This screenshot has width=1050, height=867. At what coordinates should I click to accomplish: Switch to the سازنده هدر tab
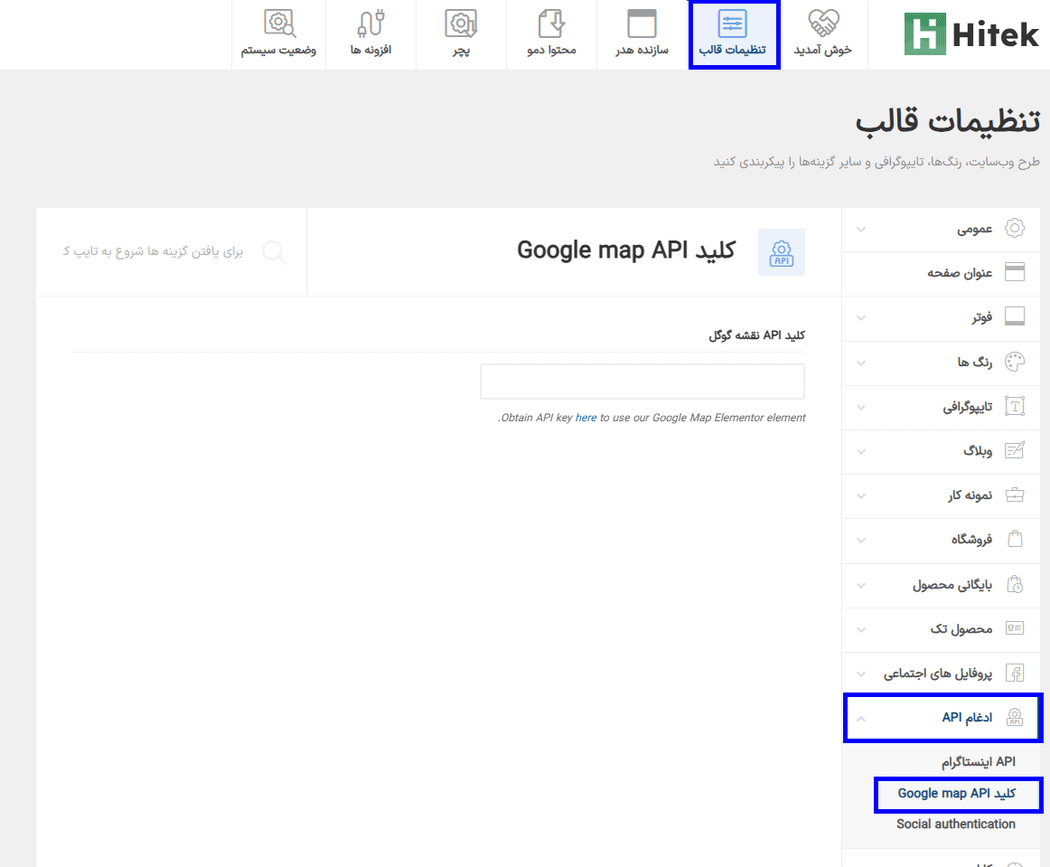pyautogui.click(x=642, y=35)
